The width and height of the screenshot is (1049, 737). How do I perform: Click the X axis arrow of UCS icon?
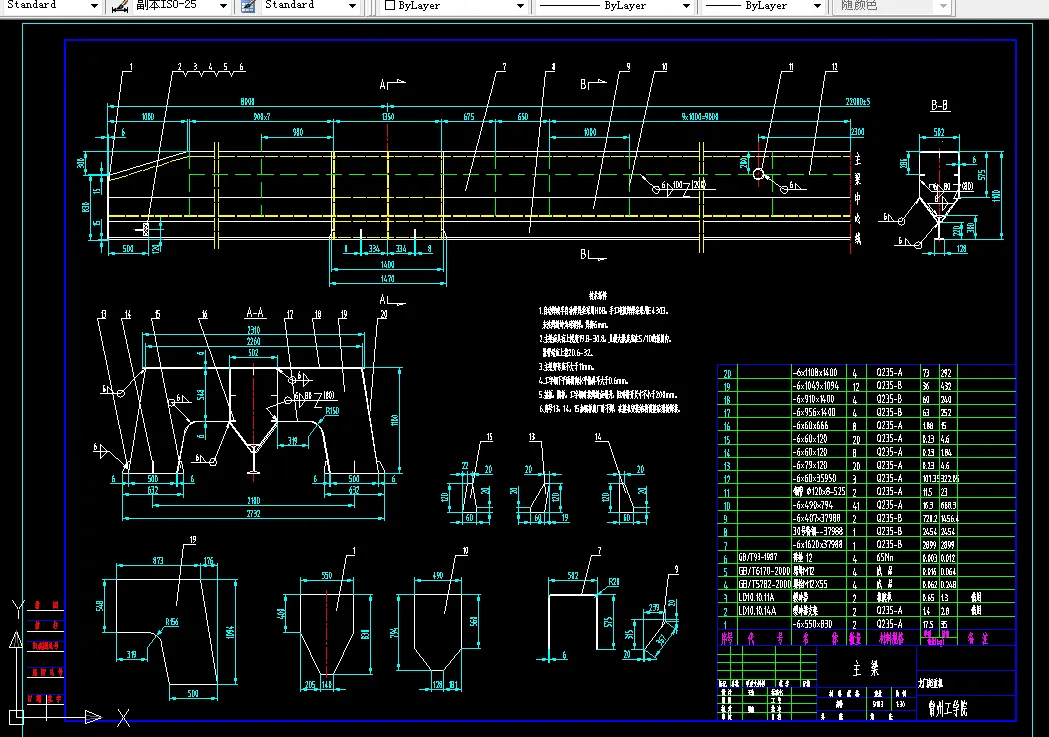[93, 718]
